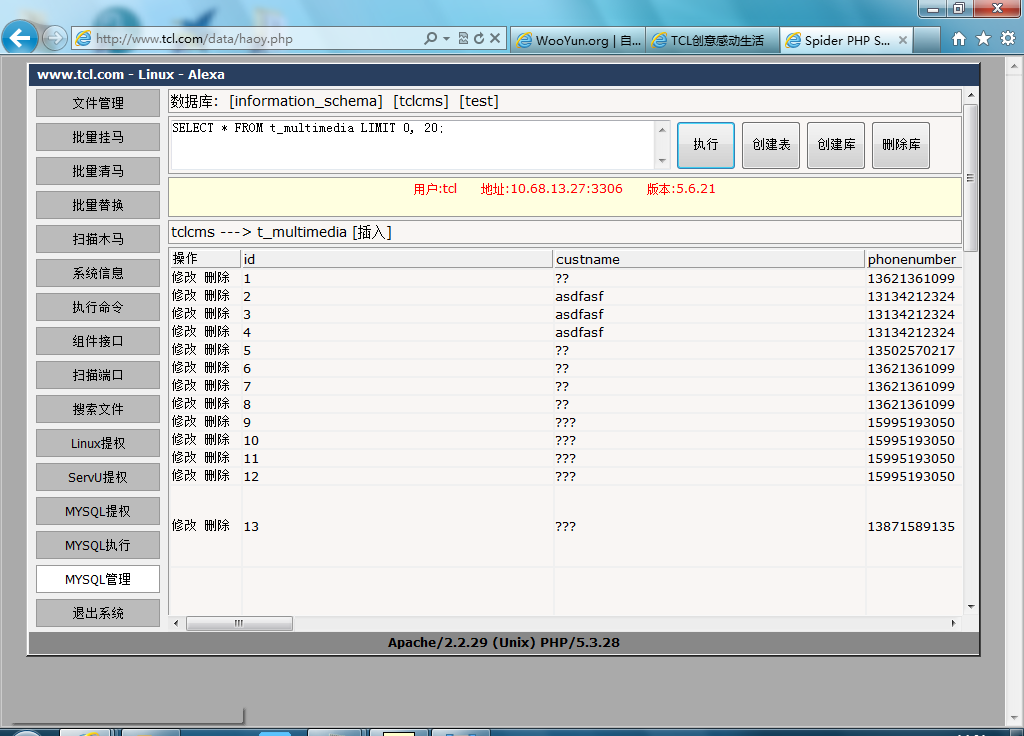Click the browser forward arrow

pos(55,39)
